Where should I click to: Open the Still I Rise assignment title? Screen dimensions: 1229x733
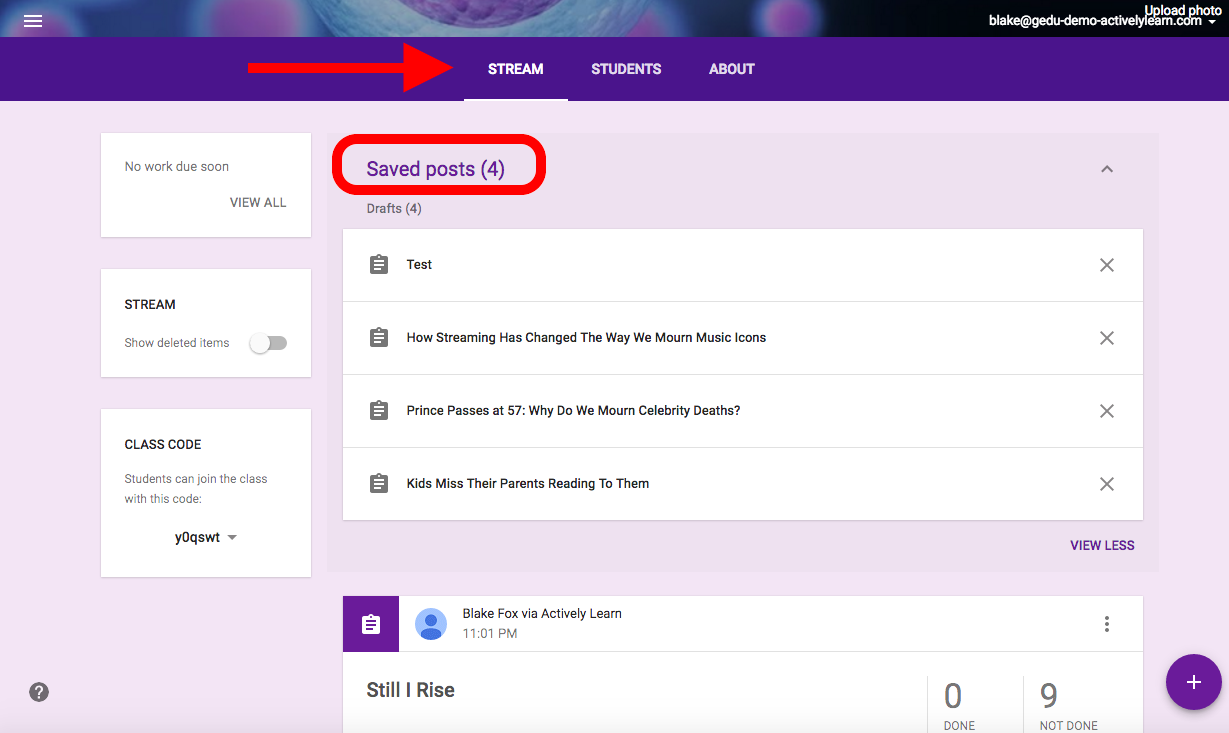pos(411,690)
